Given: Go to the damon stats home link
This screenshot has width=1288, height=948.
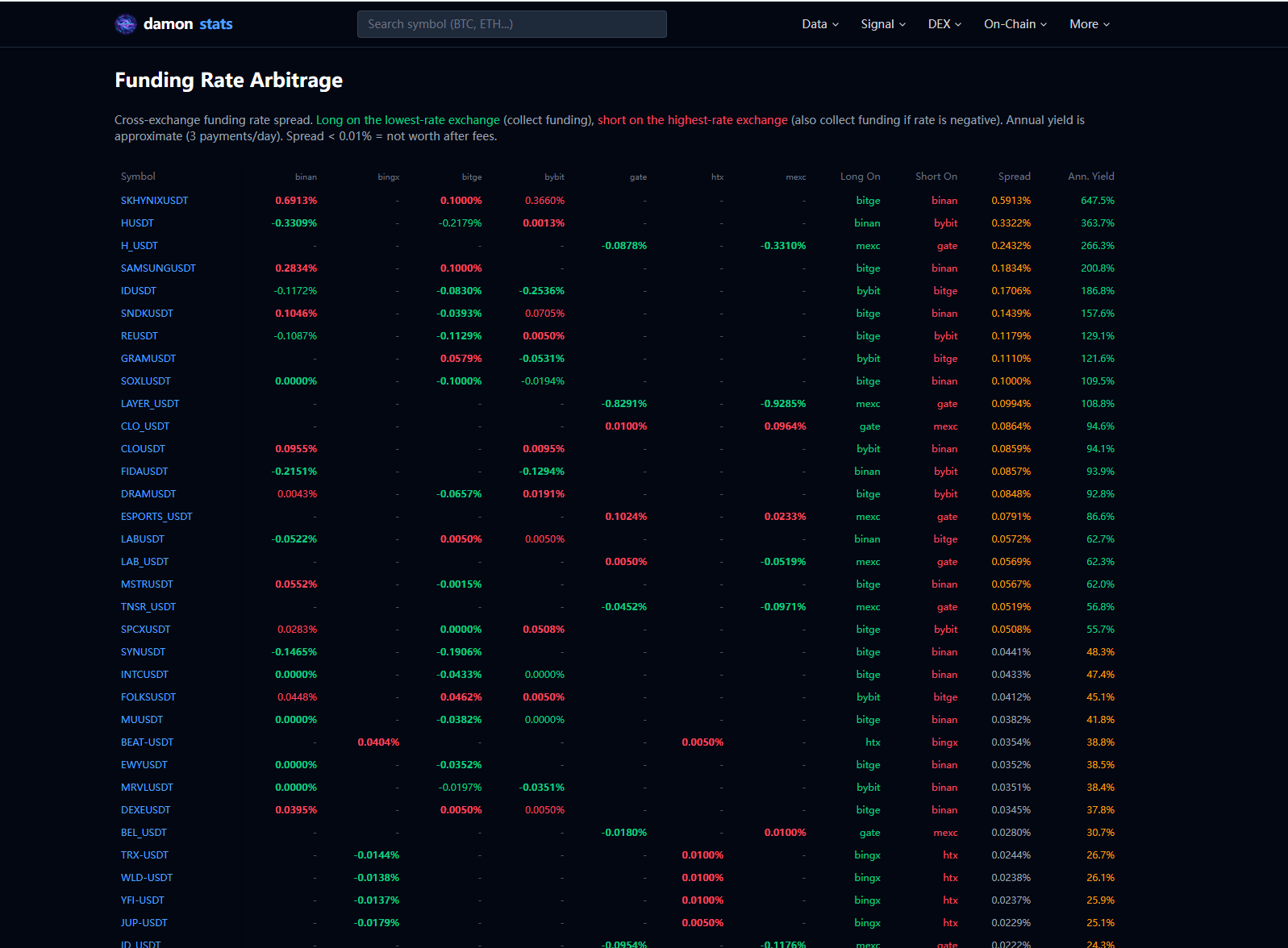Looking at the screenshot, I should [174, 24].
